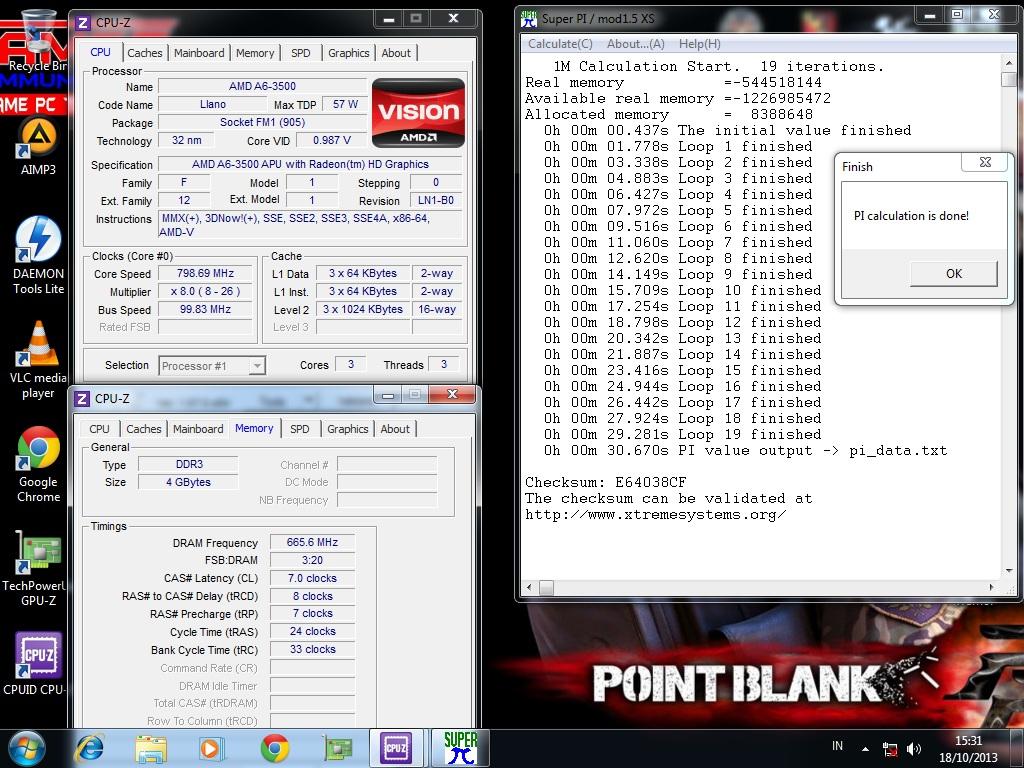Click the CAS# Latency 7.0 clocks value
1024x768 pixels.
point(312,578)
